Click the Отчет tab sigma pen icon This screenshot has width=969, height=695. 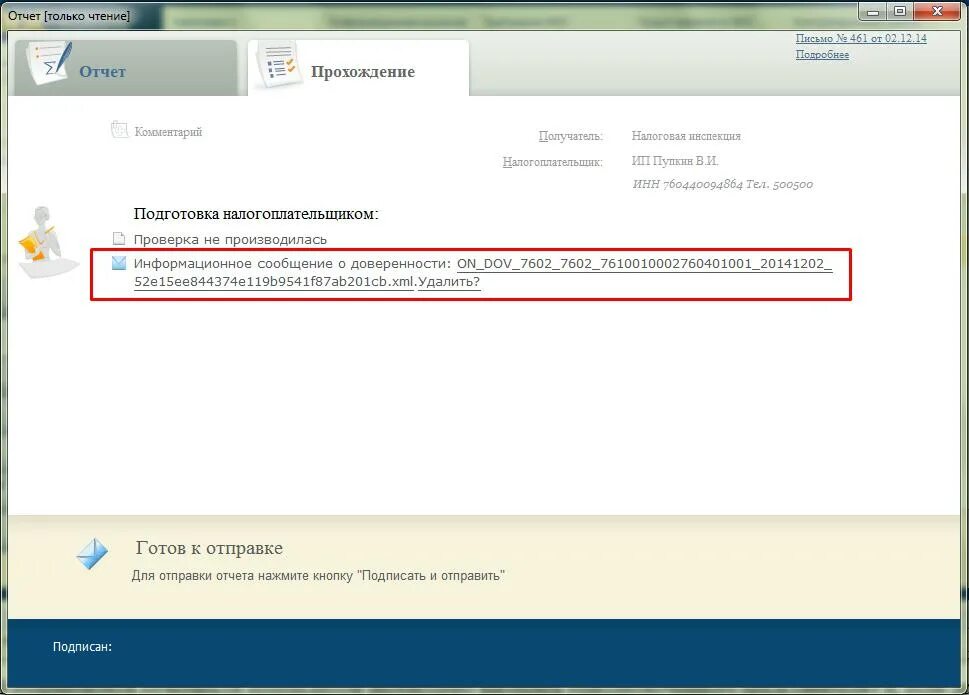pyautogui.click(x=48, y=64)
